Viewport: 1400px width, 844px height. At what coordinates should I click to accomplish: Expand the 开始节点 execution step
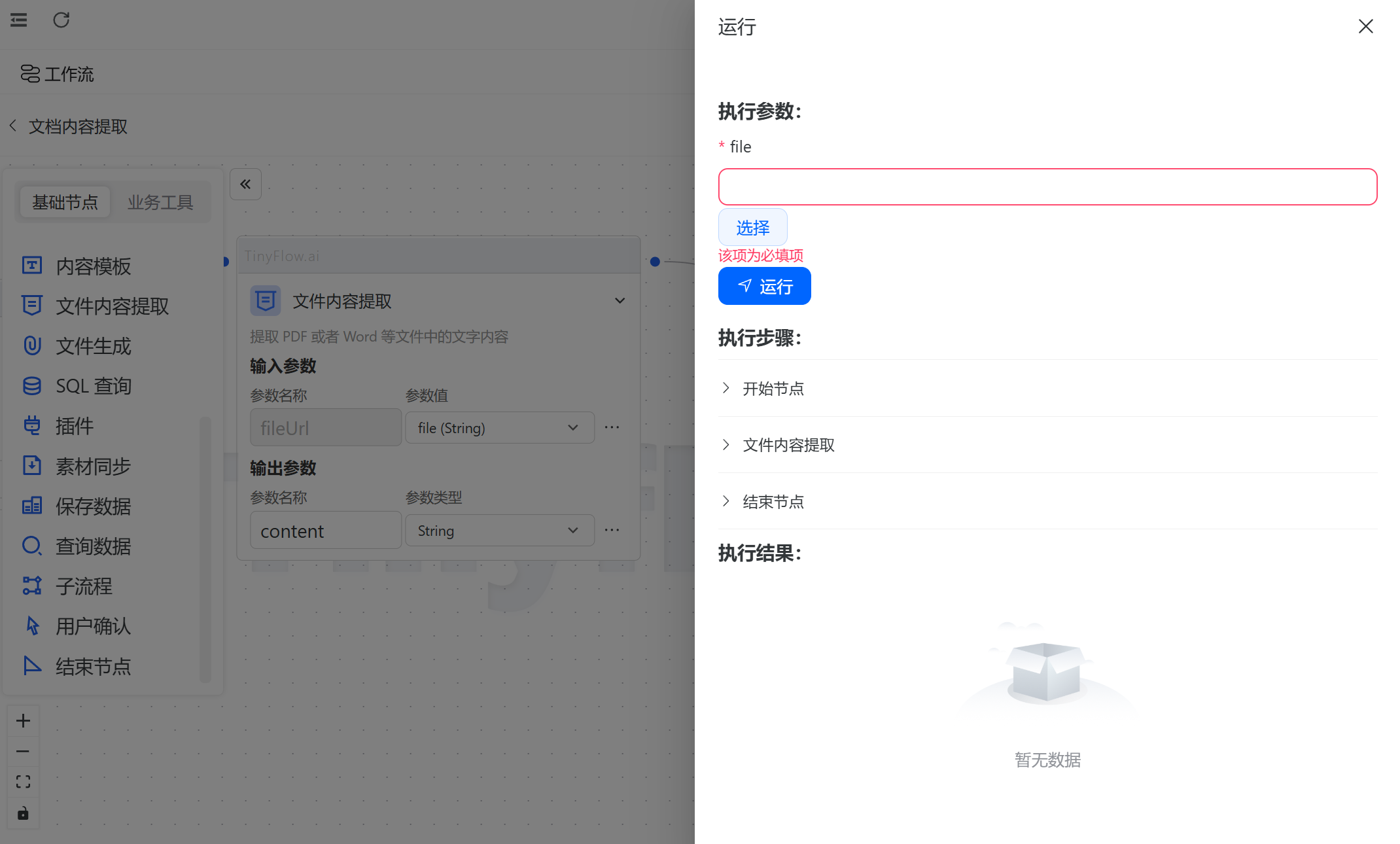point(773,389)
